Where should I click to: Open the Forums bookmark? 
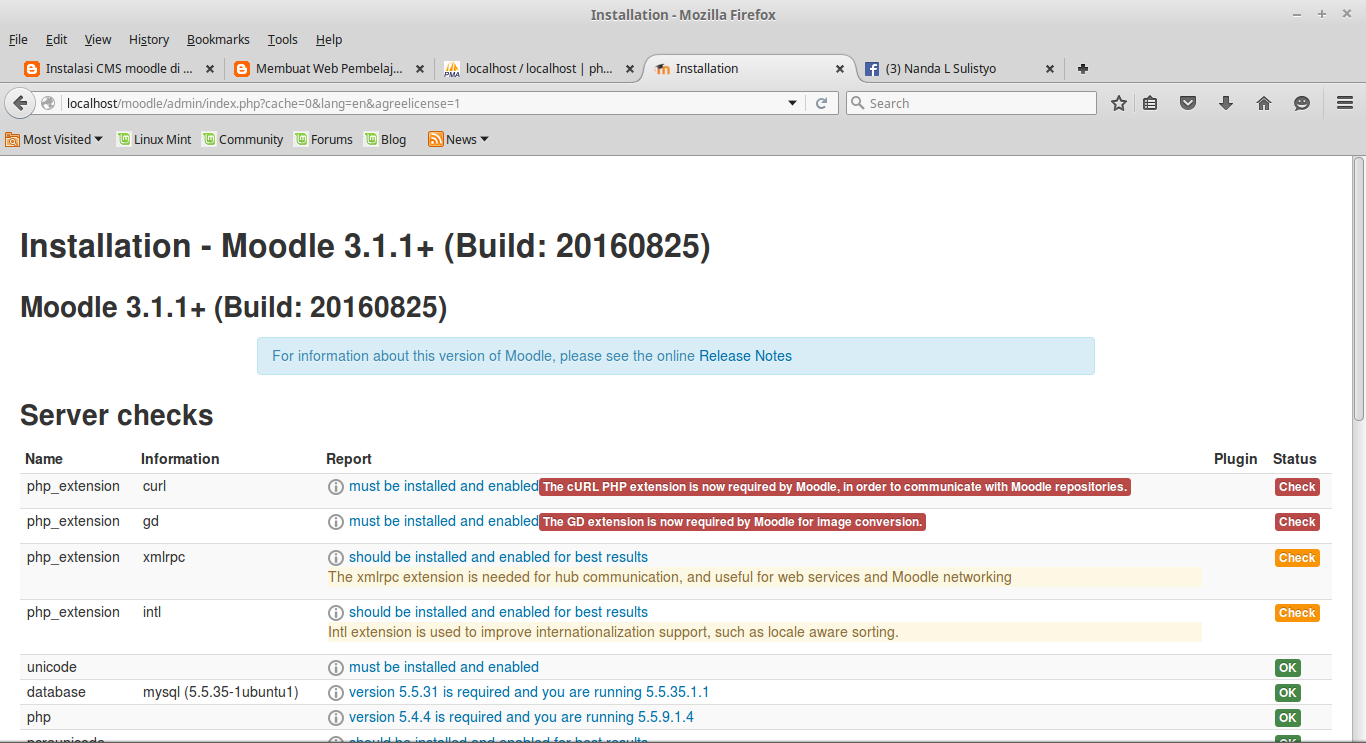tap(323, 140)
